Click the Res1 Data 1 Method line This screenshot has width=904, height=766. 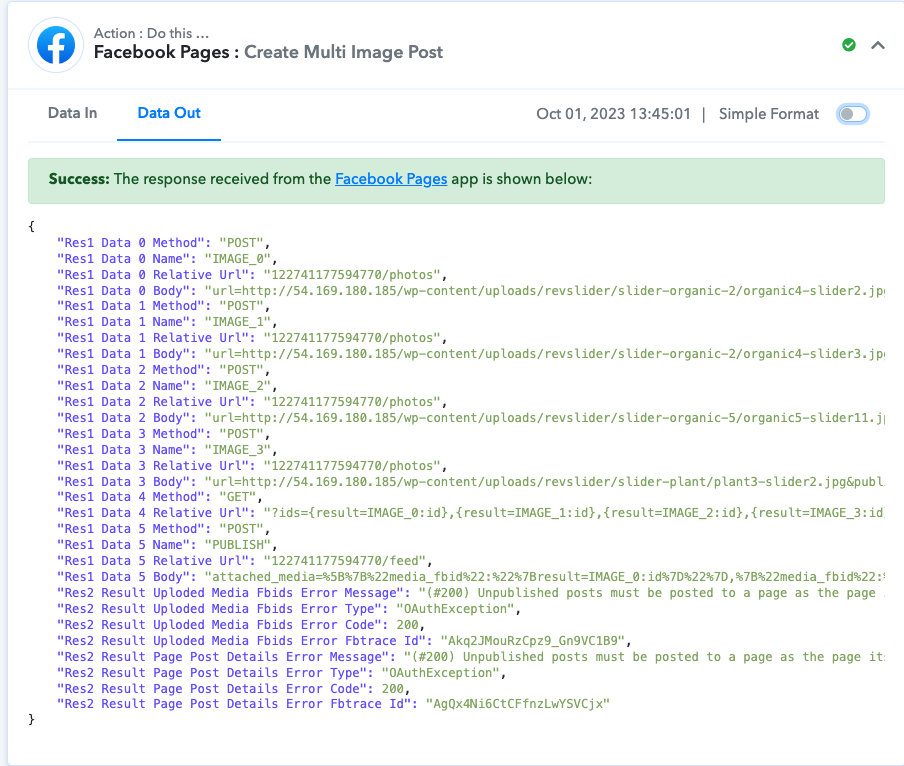click(163, 306)
